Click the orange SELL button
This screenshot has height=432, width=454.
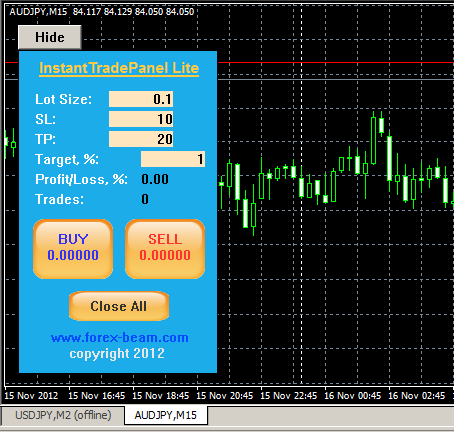pyautogui.click(x=165, y=249)
